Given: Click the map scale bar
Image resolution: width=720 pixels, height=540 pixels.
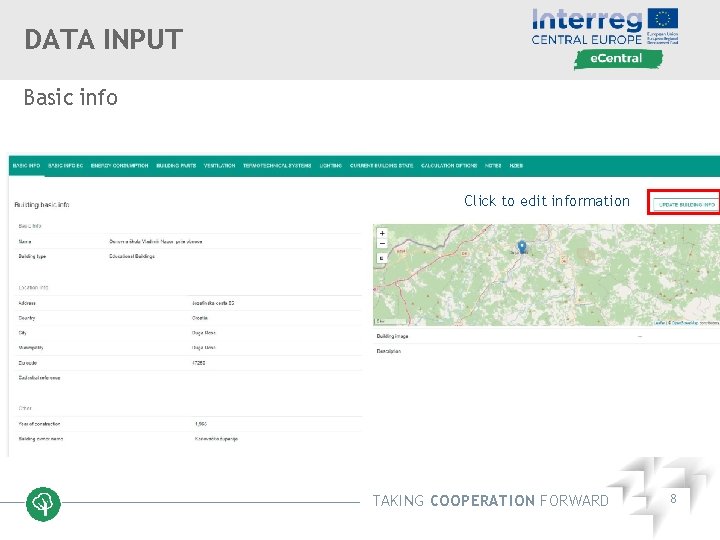Looking at the screenshot, I should [390, 321].
